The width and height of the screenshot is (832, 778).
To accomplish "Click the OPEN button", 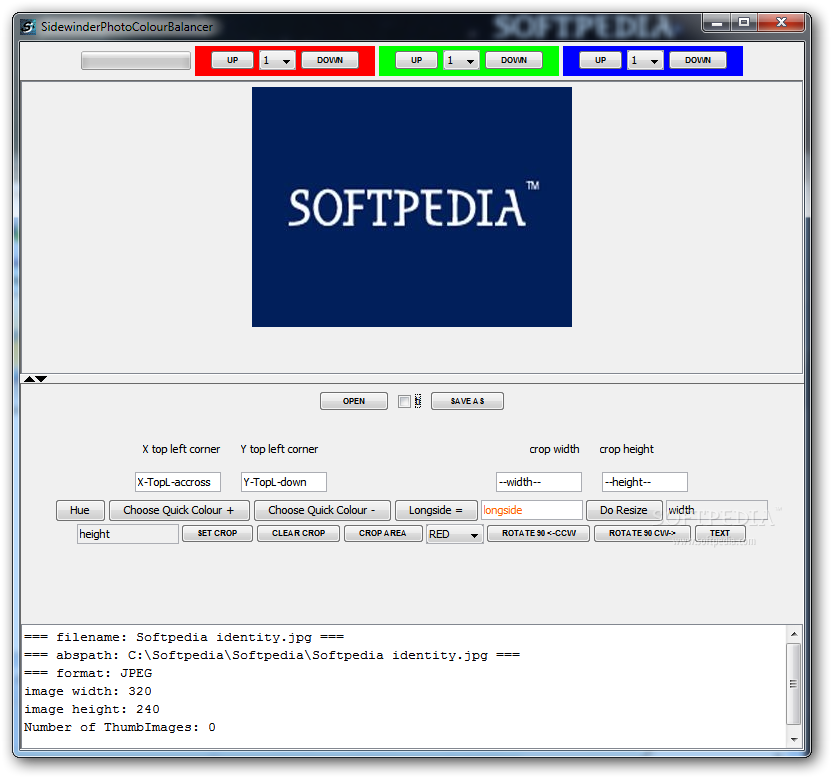I will coord(354,401).
